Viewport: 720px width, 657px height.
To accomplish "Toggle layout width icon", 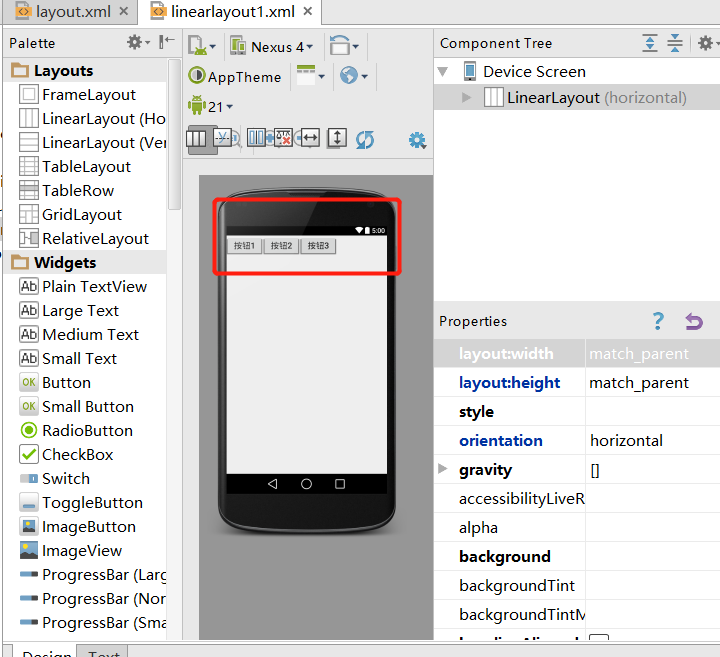I will (x=308, y=138).
